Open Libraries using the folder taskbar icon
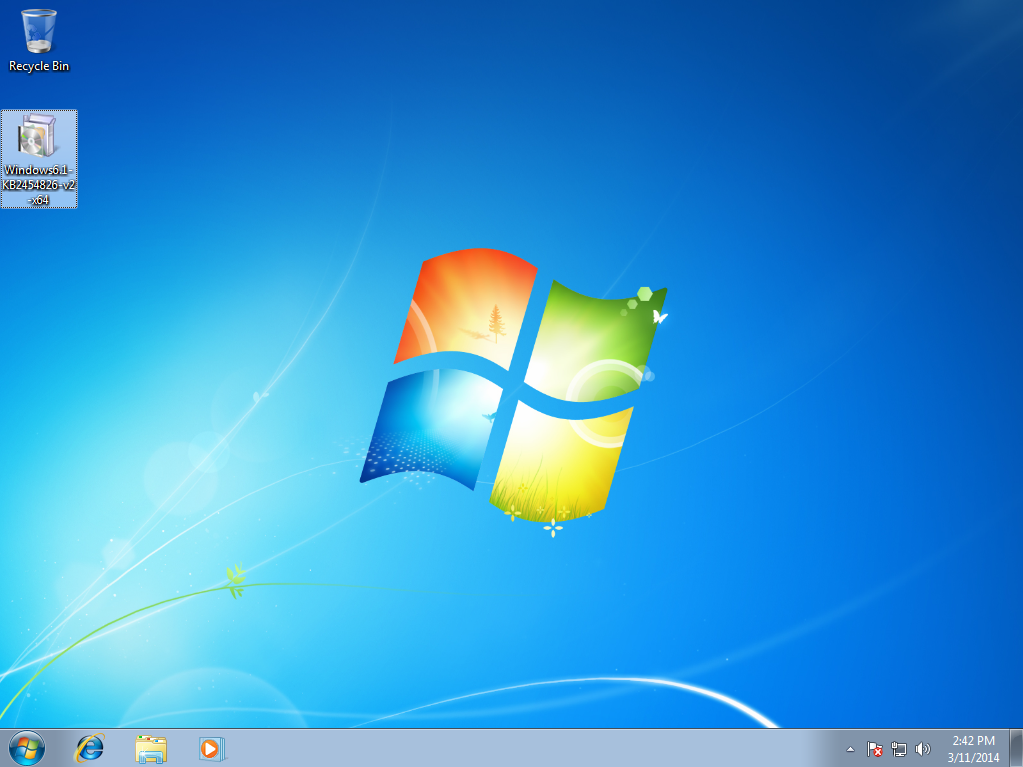 pyautogui.click(x=152, y=748)
